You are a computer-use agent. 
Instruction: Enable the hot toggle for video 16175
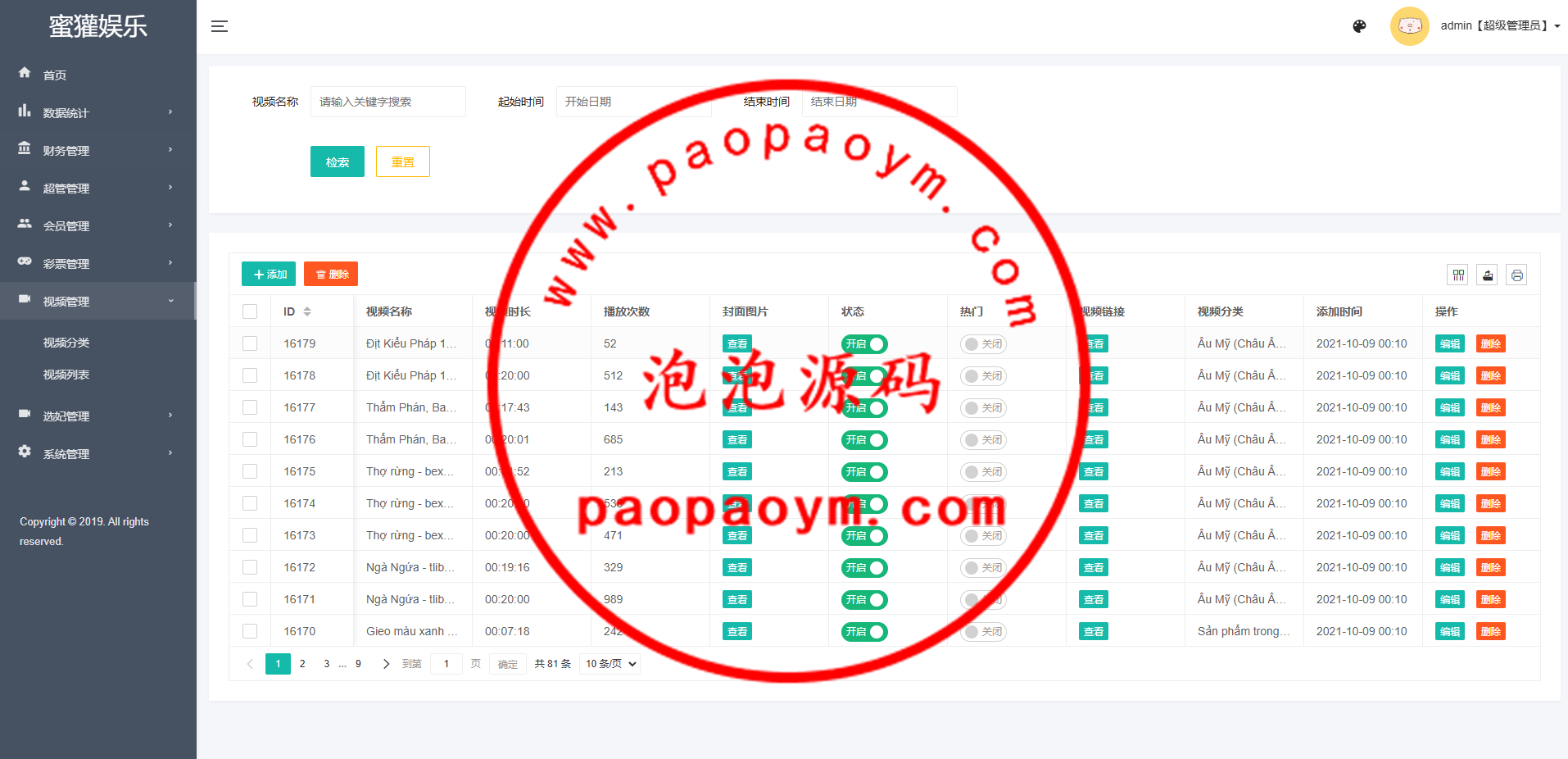983,472
